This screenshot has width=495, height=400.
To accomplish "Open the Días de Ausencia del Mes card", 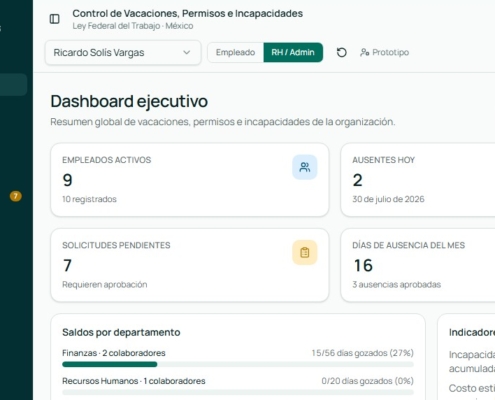I will 418,265.
